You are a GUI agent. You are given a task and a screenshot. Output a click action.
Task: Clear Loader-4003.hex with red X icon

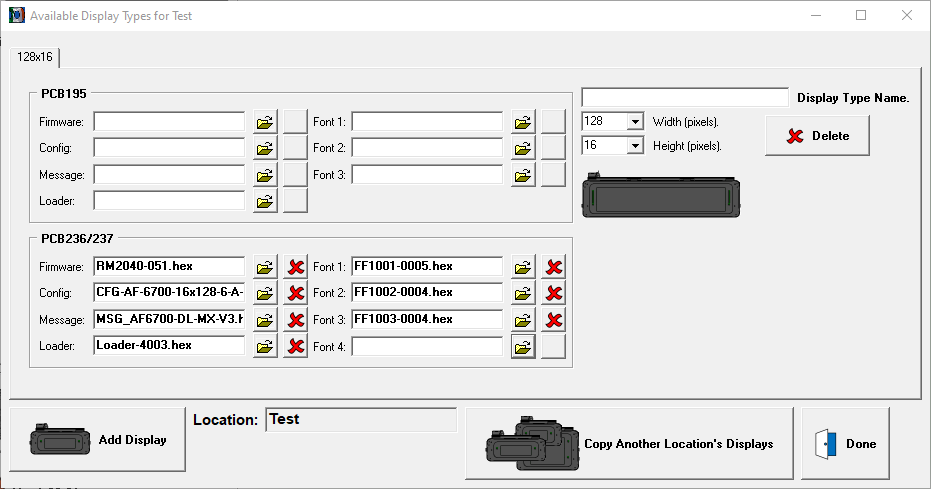(295, 347)
